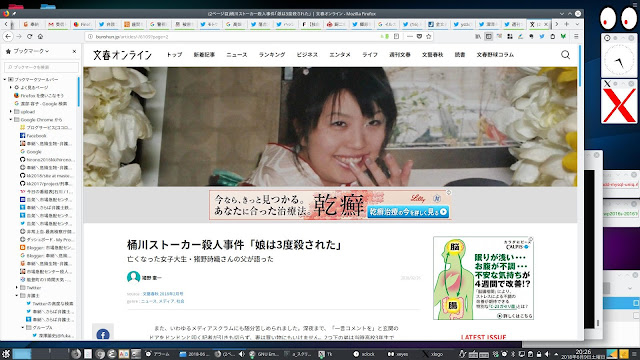The image size is (640, 360).
Task: Open the エンタメ menu item
Action: click(340, 55)
